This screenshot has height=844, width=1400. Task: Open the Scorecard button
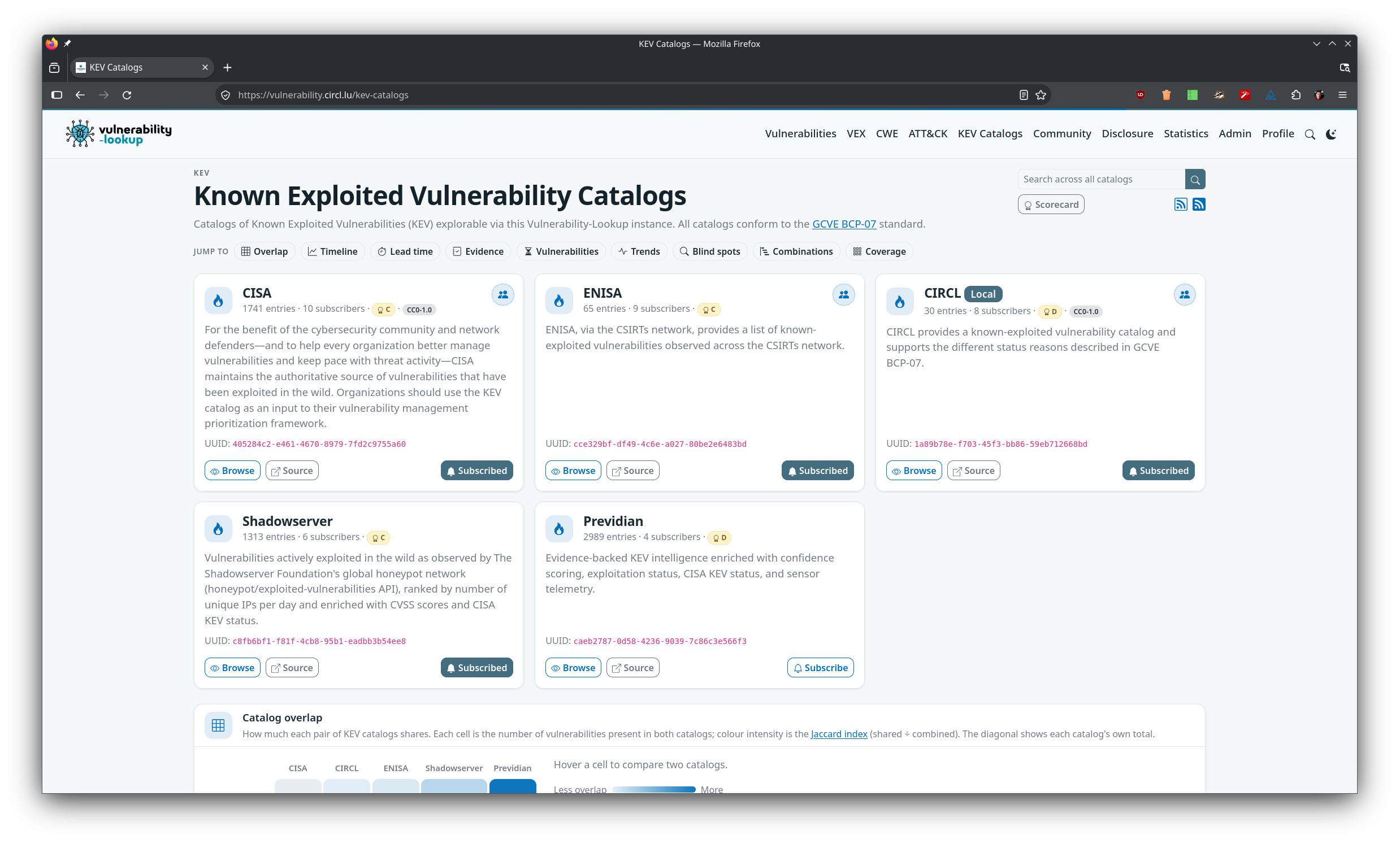(1051, 205)
